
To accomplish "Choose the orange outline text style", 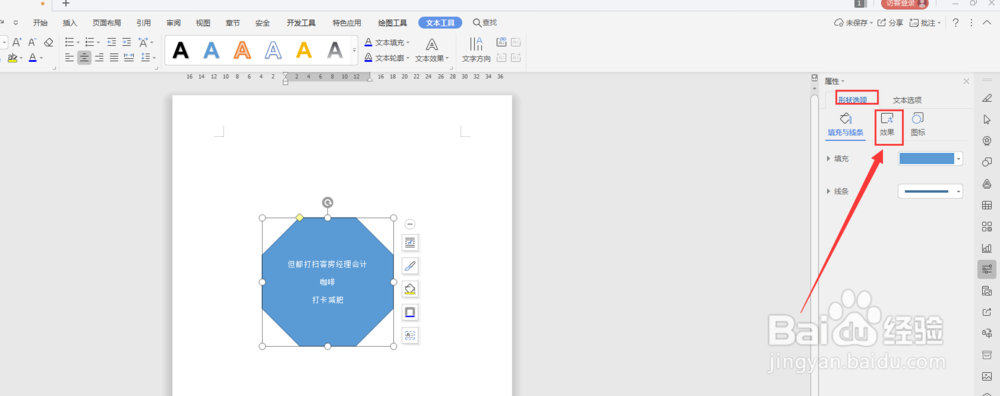I will click(x=242, y=50).
